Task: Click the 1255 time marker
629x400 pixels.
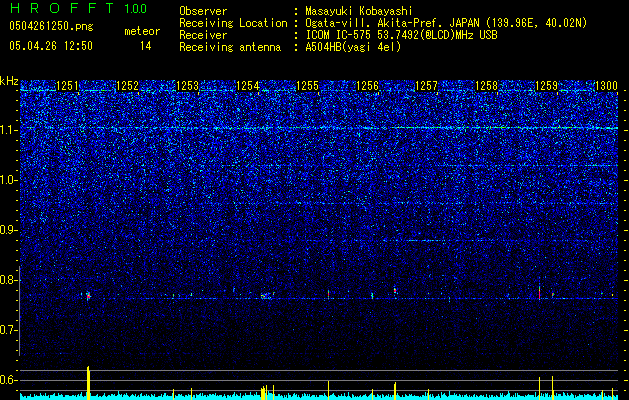Action: 307,85
